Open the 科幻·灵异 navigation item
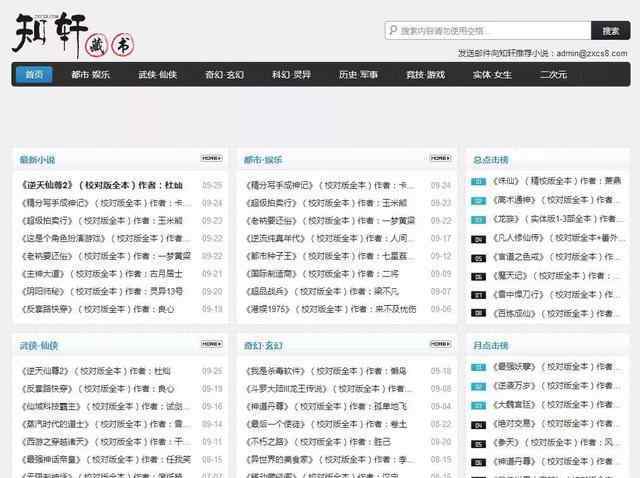 [291, 75]
